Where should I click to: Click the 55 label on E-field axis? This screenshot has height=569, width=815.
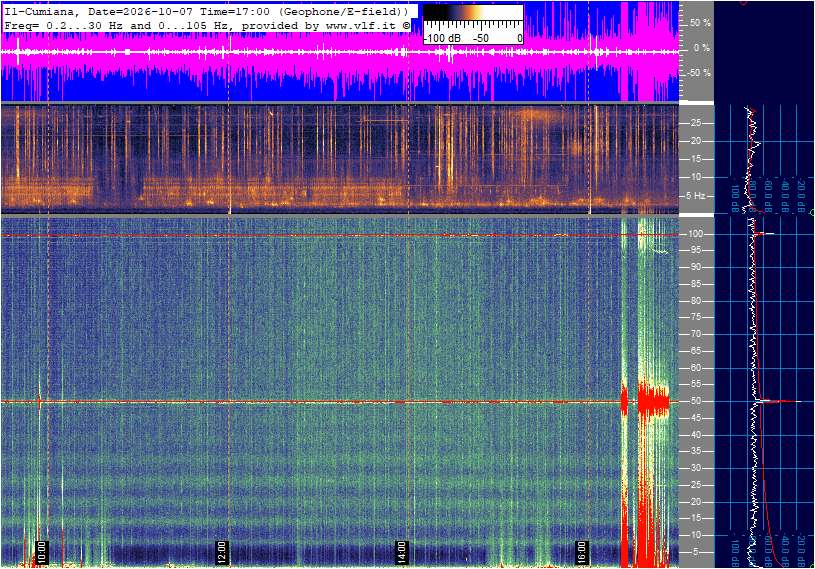pyautogui.click(x=695, y=385)
